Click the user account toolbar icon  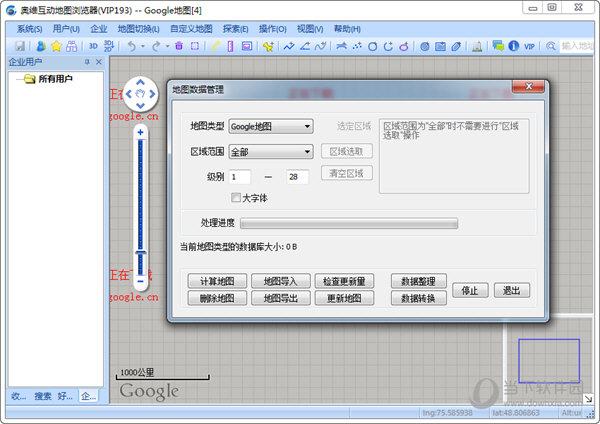pos(41,46)
